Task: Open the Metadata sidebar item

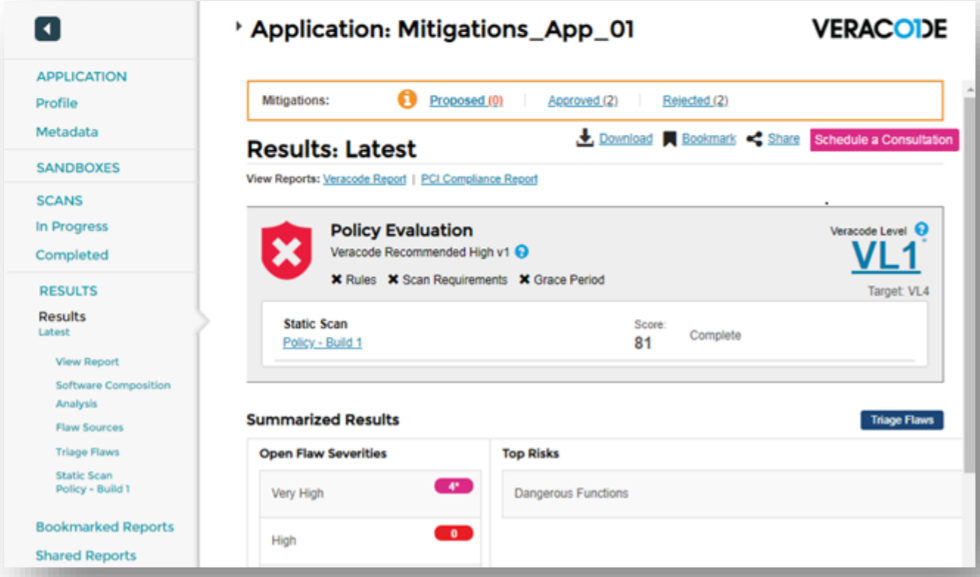Action: (67, 132)
